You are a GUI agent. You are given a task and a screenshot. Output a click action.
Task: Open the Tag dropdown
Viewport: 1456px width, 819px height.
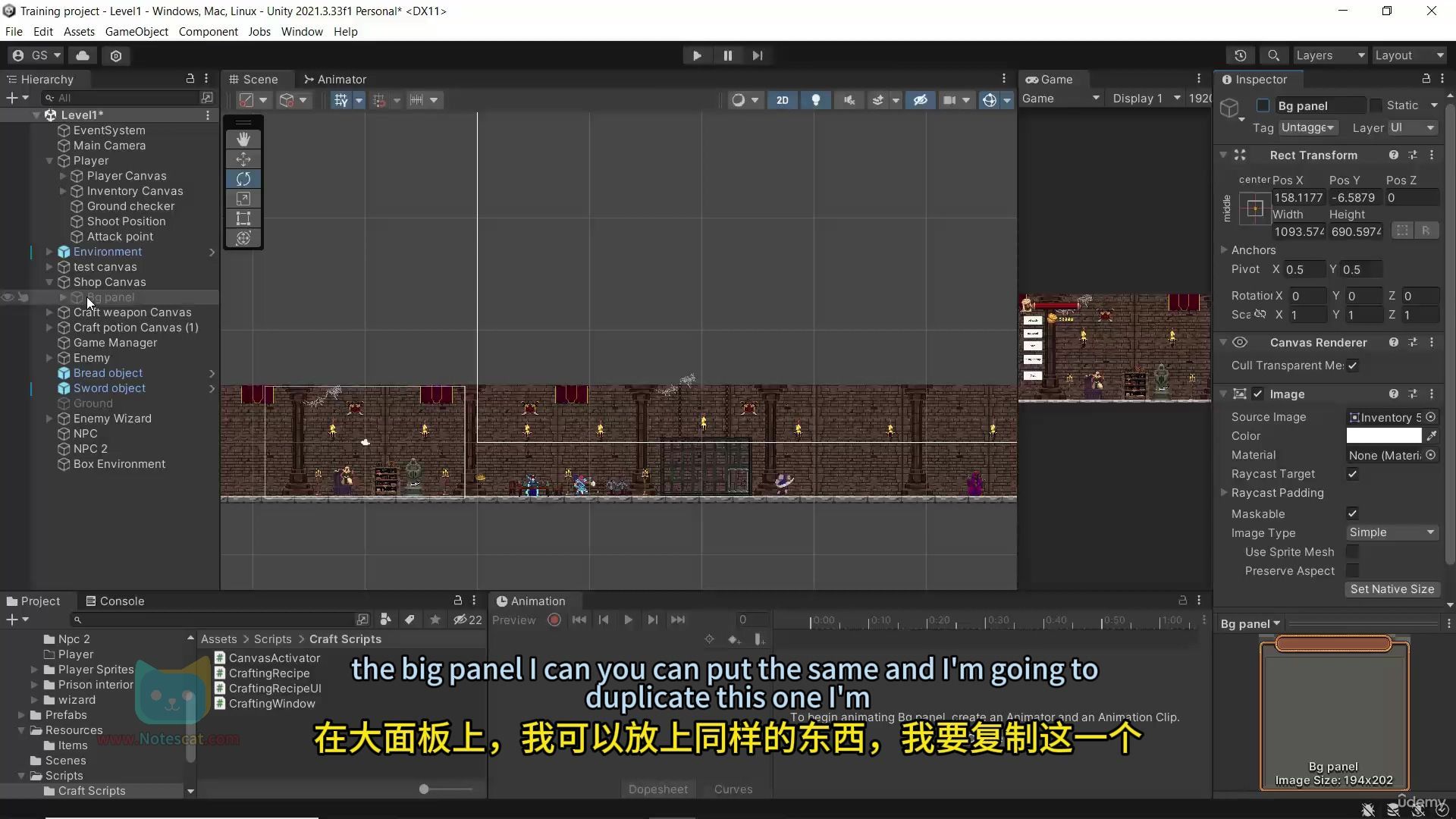click(x=1308, y=127)
